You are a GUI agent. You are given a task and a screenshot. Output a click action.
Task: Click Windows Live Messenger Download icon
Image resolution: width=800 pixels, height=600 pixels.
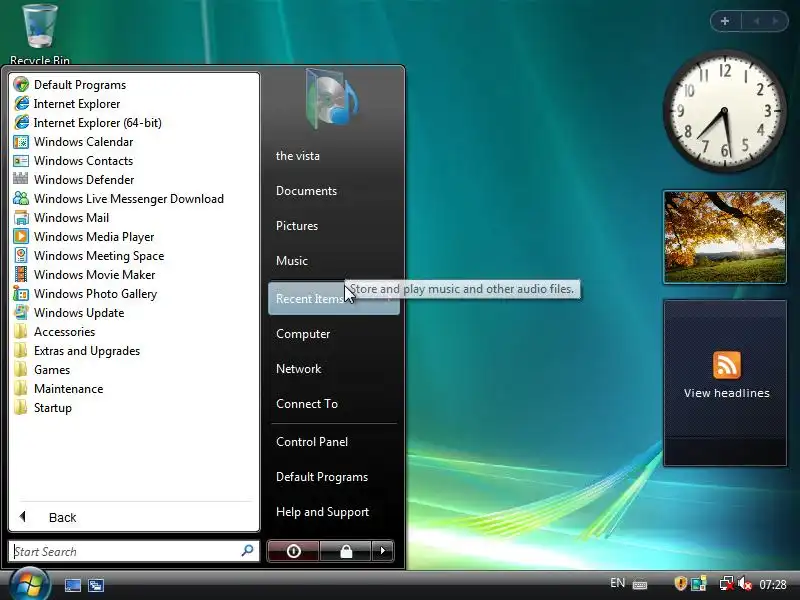pos(21,198)
